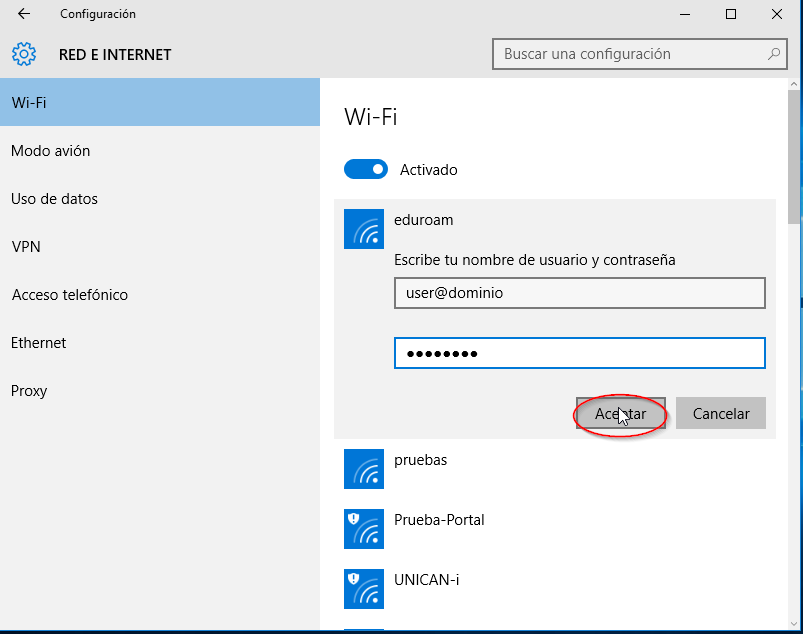The image size is (803, 634).
Task: Click the scrollbar down arrow
Action: click(794, 624)
